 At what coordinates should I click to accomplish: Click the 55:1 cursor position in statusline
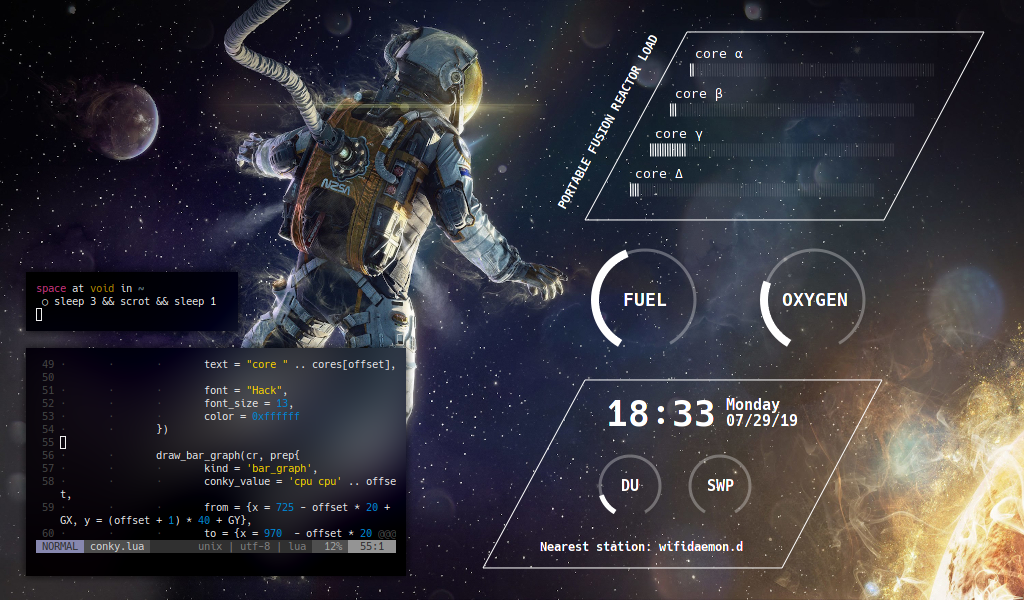[x=372, y=546]
